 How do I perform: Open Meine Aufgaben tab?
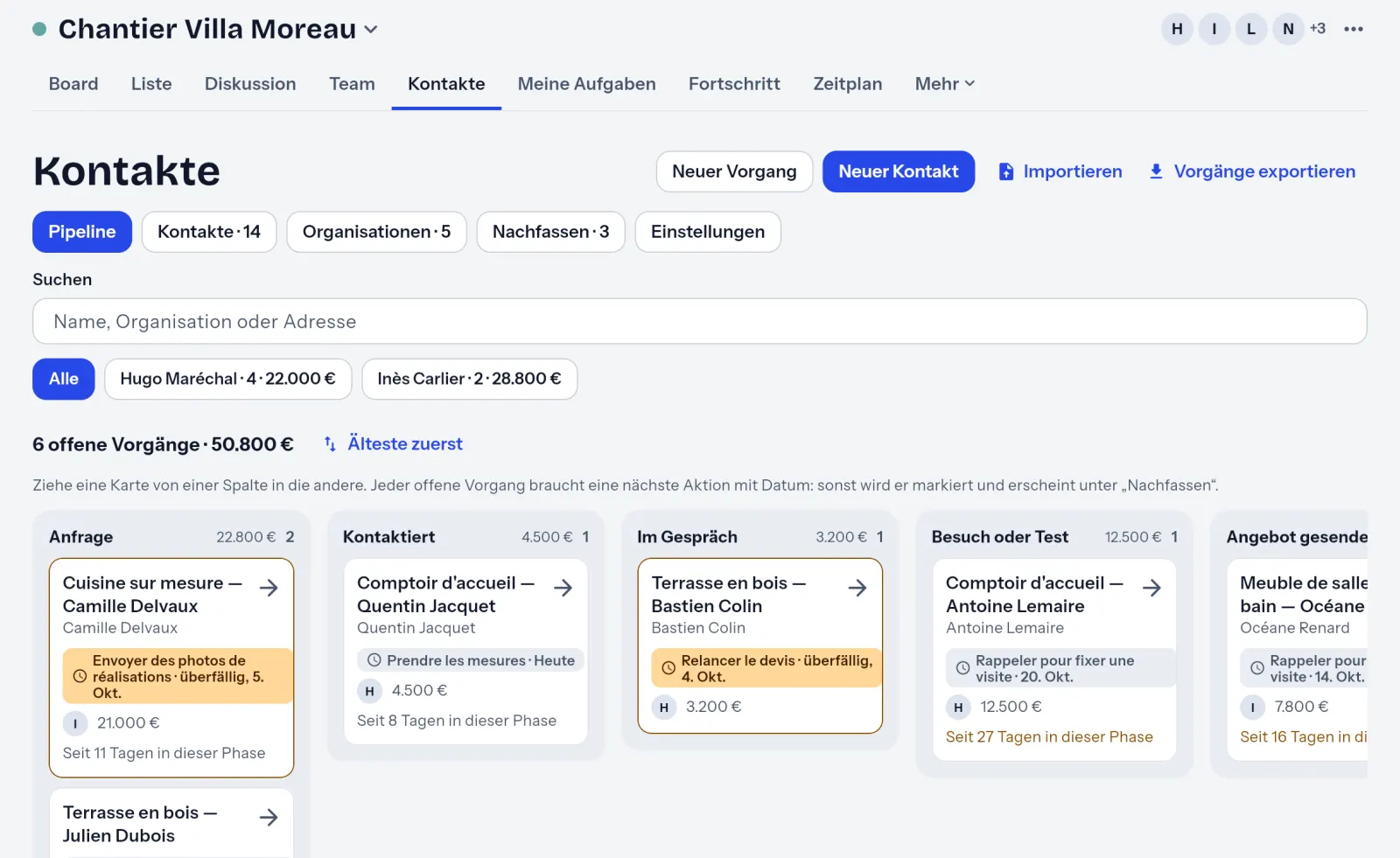pyautogui.click(x=586, y=84)
